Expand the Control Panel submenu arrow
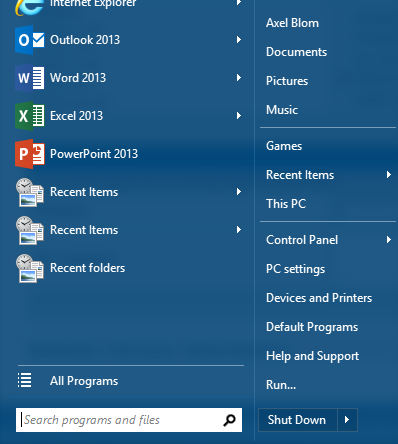The width and height of the screenshot is (398, 444). coord(389,240)
